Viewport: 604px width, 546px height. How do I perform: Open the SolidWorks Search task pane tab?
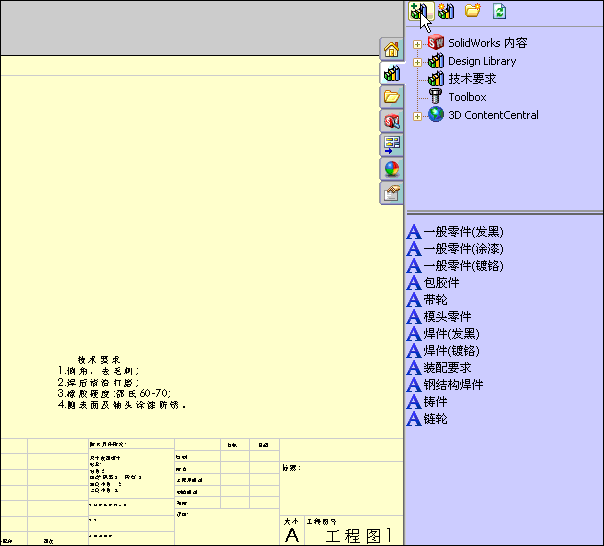(391, 121)
